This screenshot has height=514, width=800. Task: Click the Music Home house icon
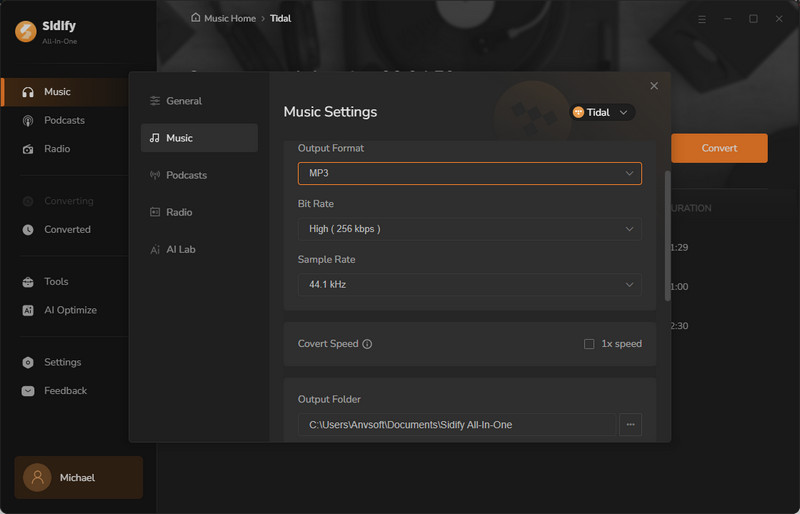[195, 18]
